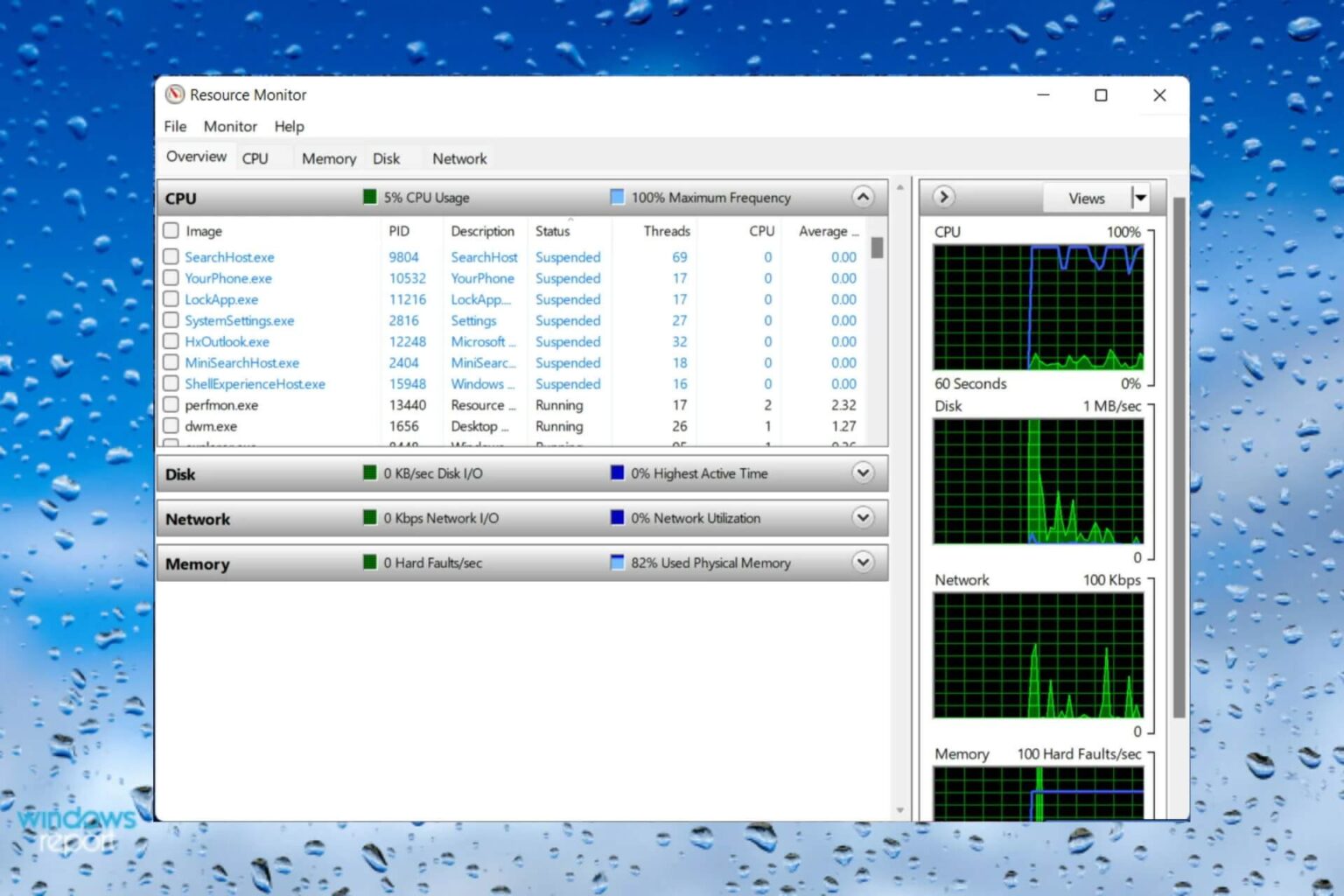Viewport: 1344px width, 896px height.
Task: Click the blue Network Utilization indicator square
Action: pos(618,517)
